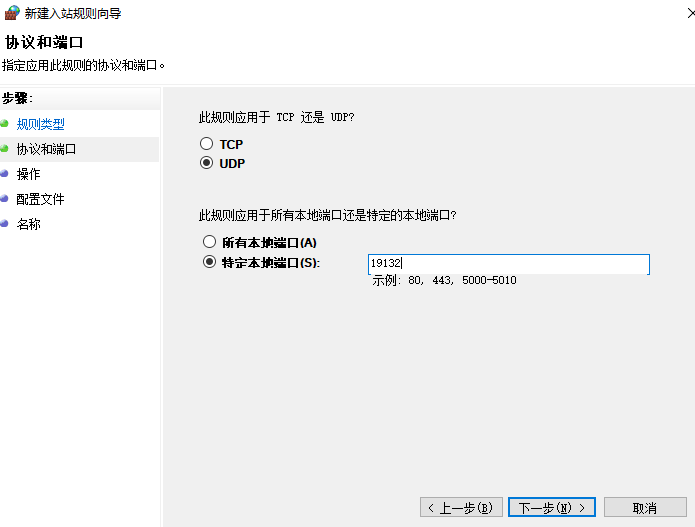Click the firewall wizard title icon
695x527 pixels.
coord(12,13)
